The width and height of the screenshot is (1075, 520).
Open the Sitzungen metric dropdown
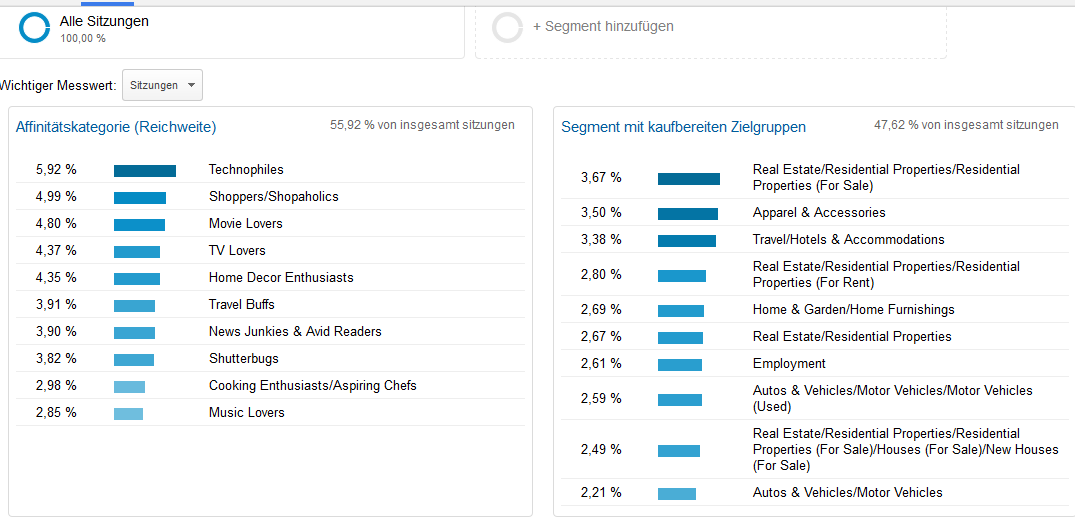[162, 85]
